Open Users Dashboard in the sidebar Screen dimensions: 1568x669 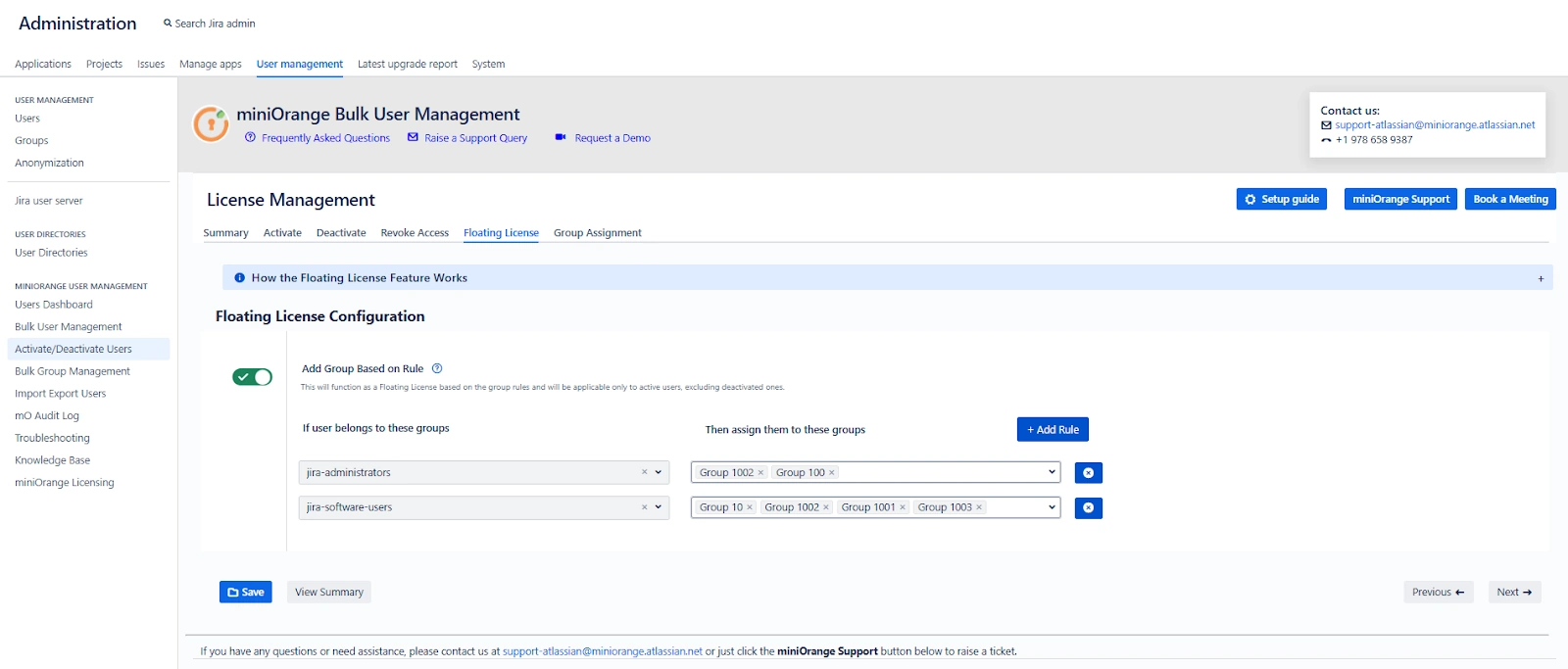54,305
